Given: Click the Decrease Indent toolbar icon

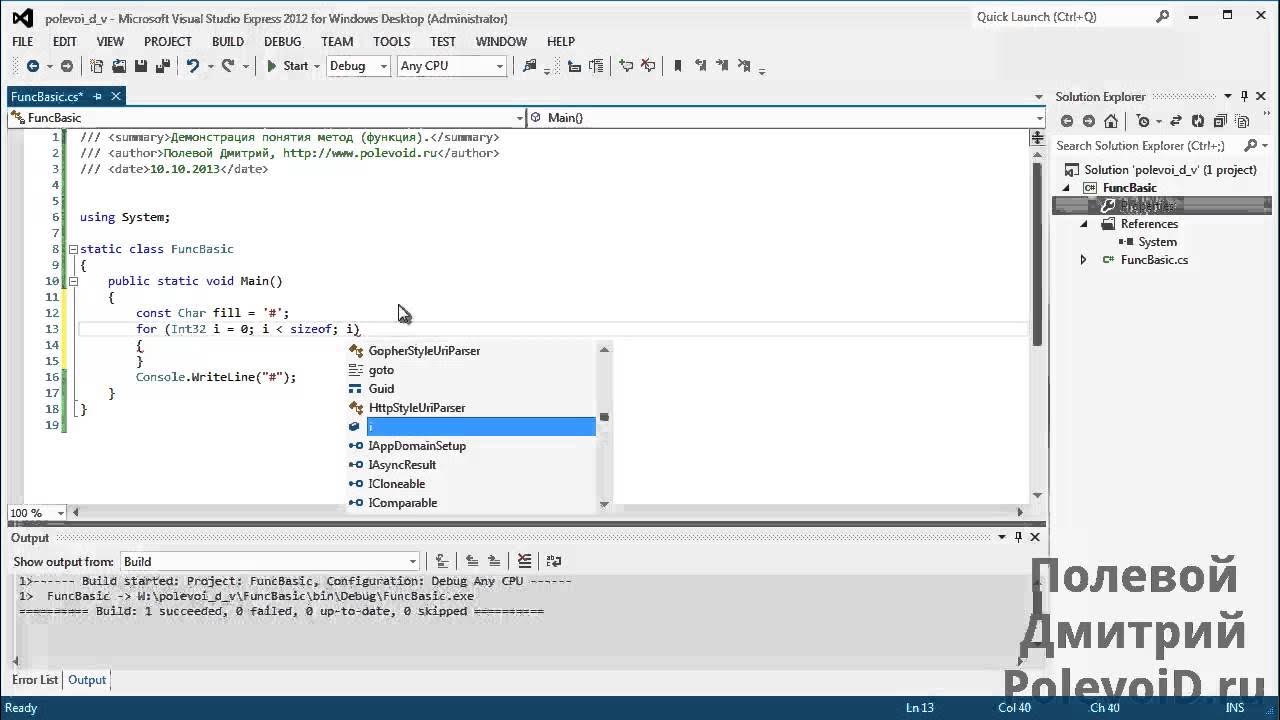Looking at the screenshot, I should 575,66.
